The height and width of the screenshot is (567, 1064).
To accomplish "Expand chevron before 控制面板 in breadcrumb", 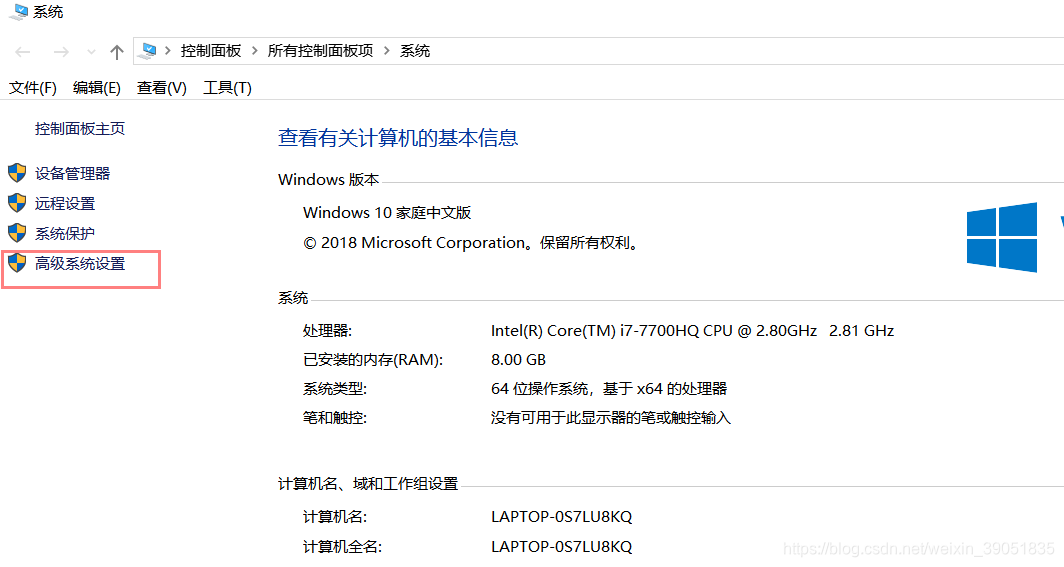I will pos(168,51).
